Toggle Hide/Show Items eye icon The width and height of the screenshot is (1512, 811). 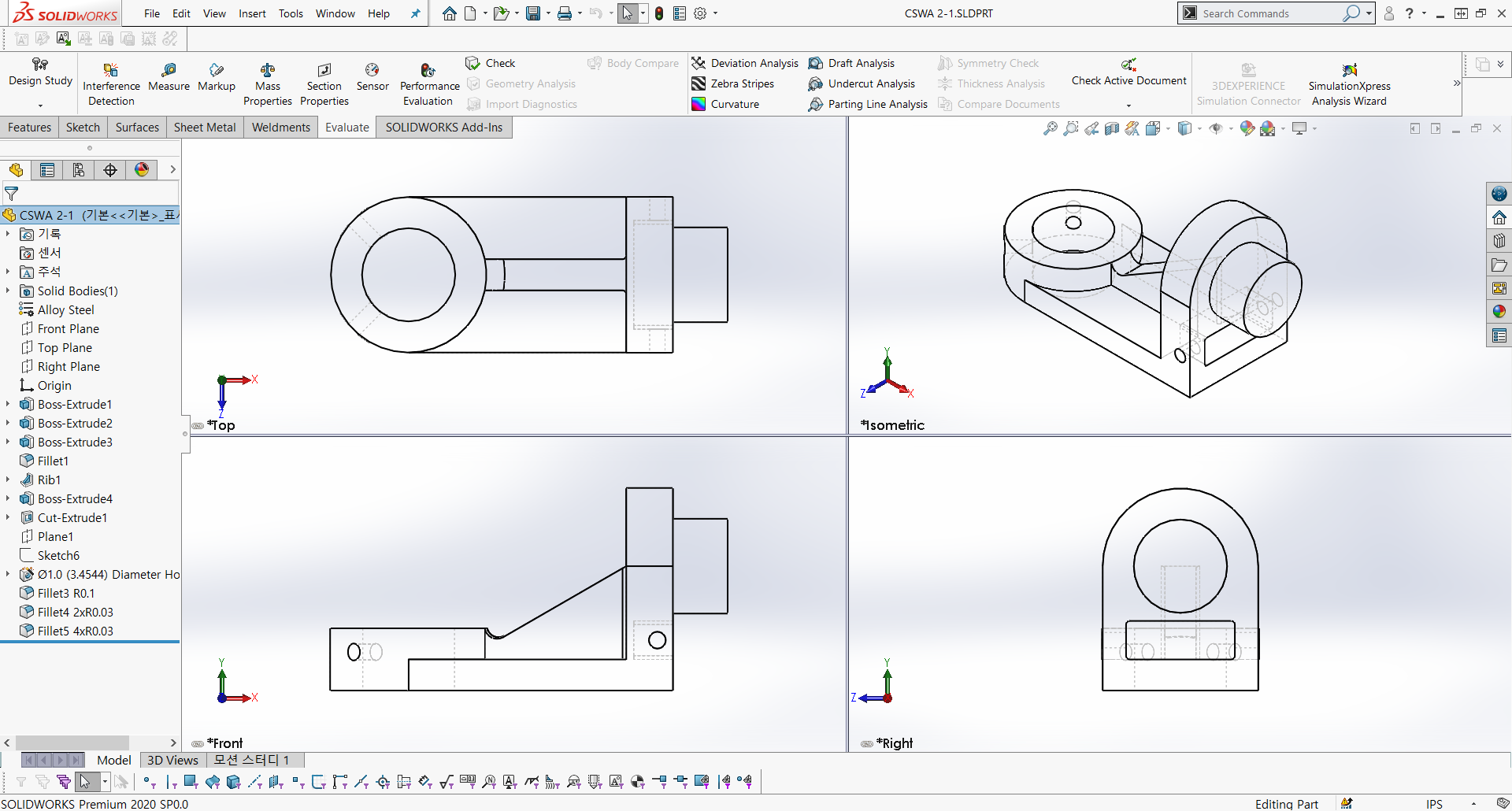click(1216, 128)
